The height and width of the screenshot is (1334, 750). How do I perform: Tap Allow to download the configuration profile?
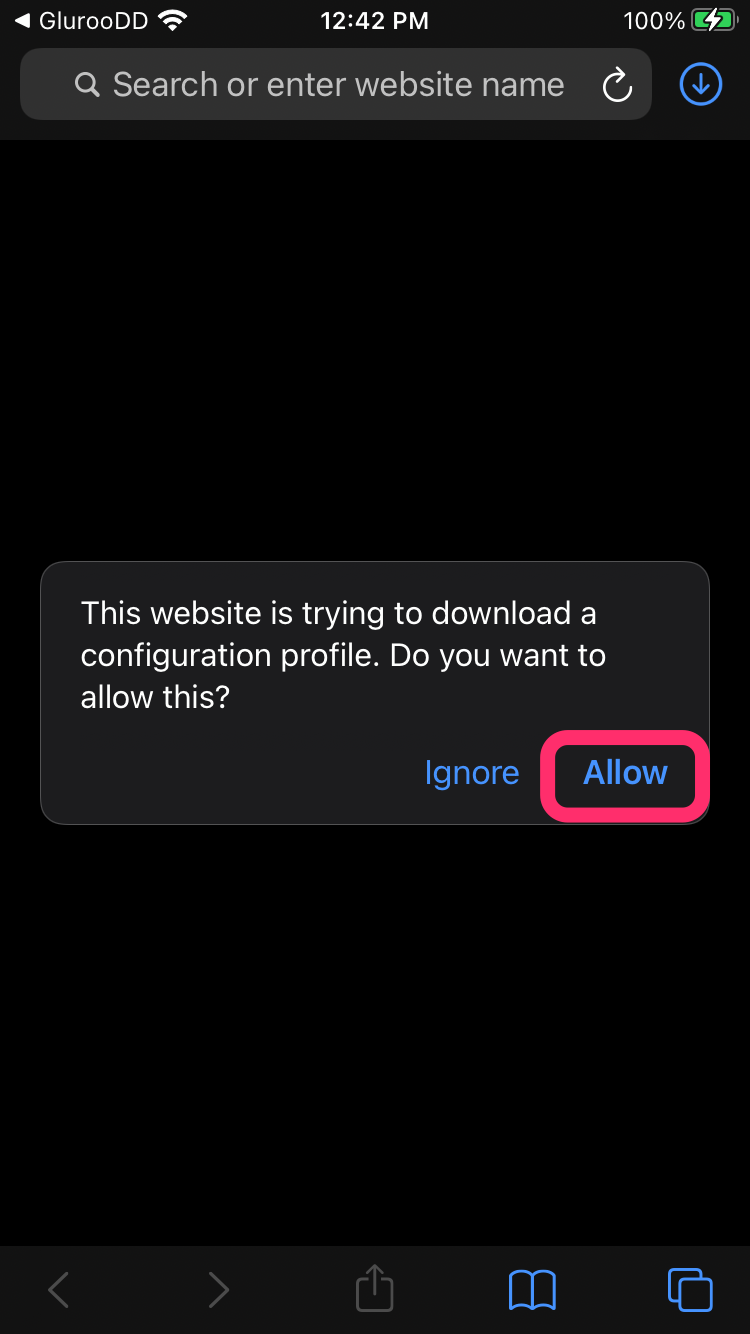tap(625, 773)
